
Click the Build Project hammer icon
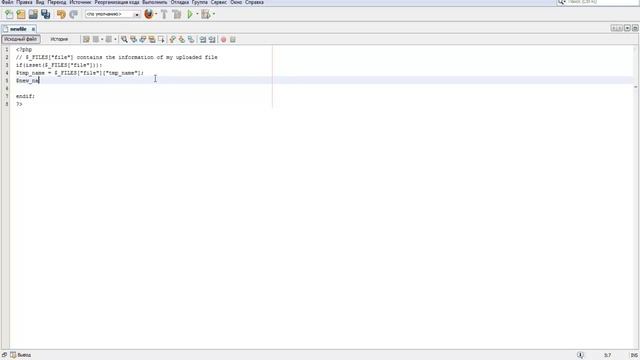click(x=164, y=14)
